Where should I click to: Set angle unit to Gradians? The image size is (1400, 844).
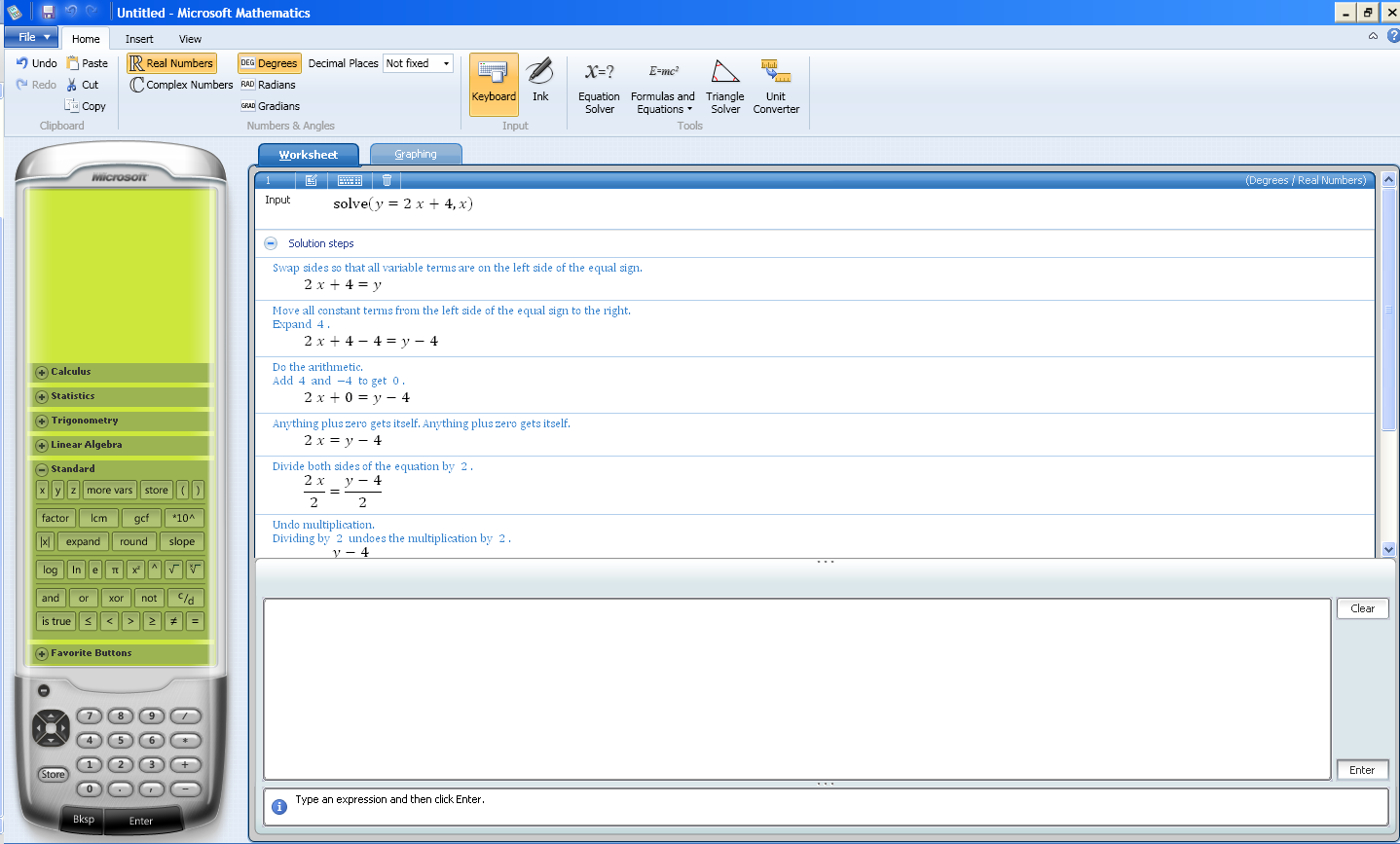[x=270, y=106]
